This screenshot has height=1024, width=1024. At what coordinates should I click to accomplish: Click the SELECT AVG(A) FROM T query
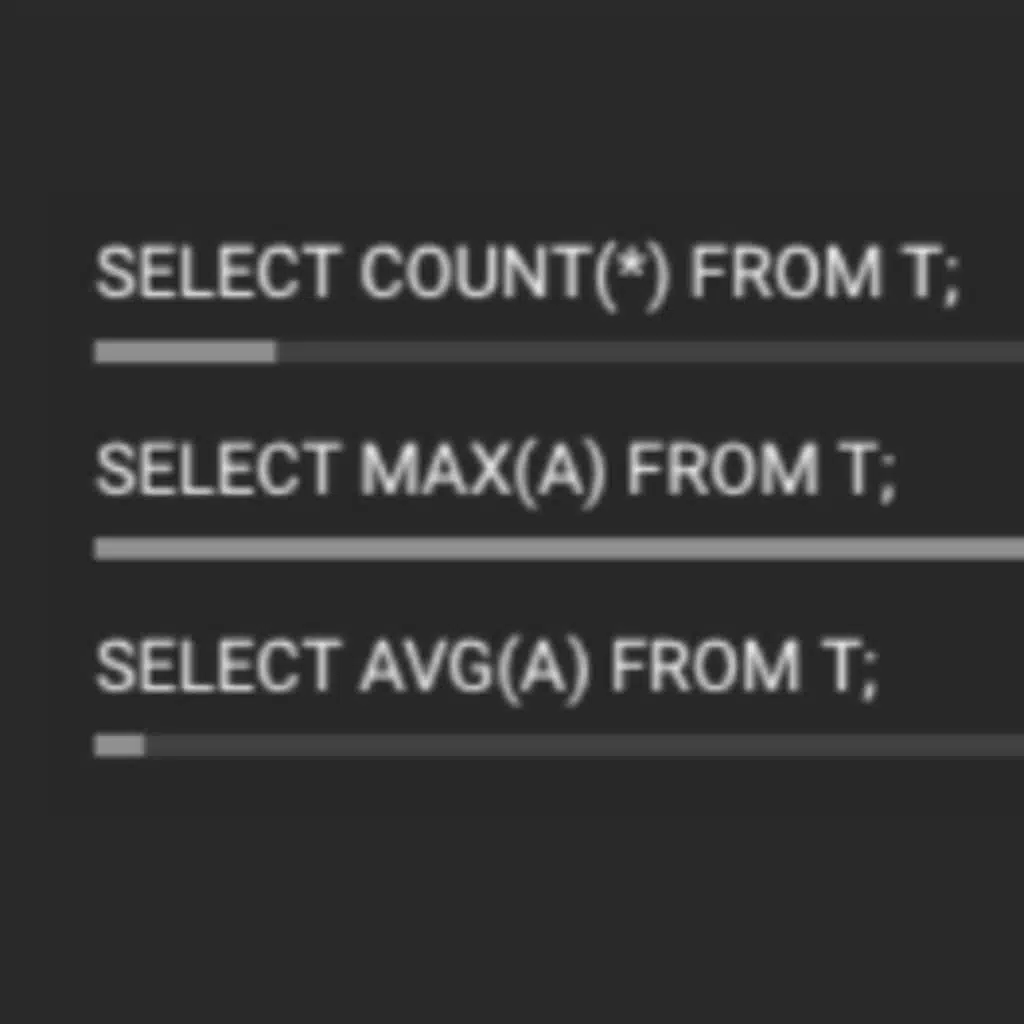click(486, 666)
